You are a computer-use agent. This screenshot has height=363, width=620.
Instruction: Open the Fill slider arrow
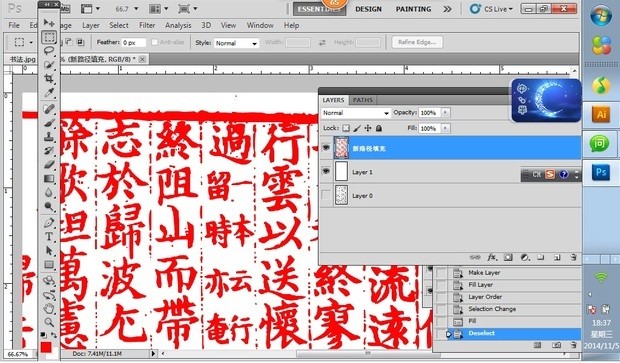click(x=445, y=128)
